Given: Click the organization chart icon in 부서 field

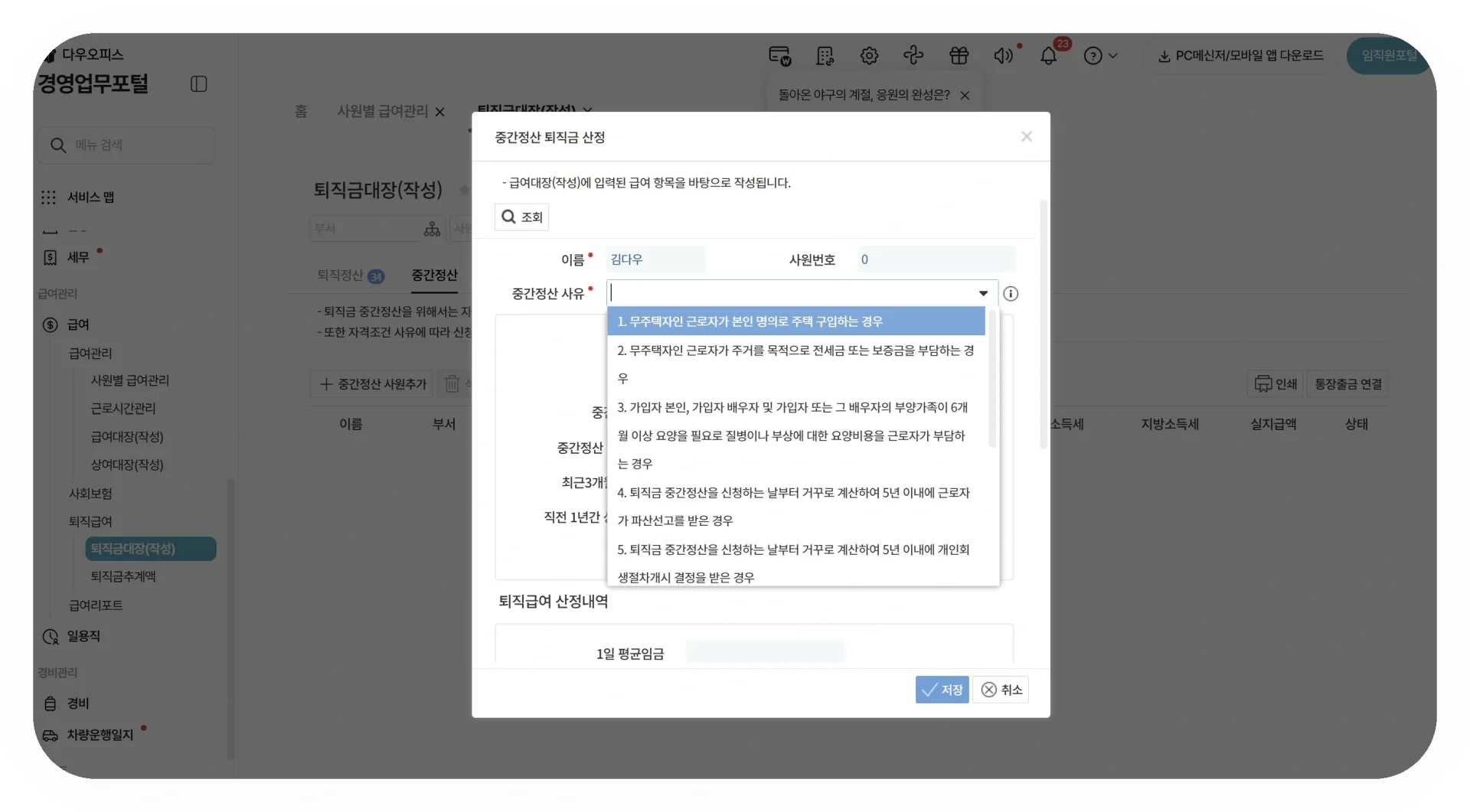Looking at the screenshot, I should (432, 229).
